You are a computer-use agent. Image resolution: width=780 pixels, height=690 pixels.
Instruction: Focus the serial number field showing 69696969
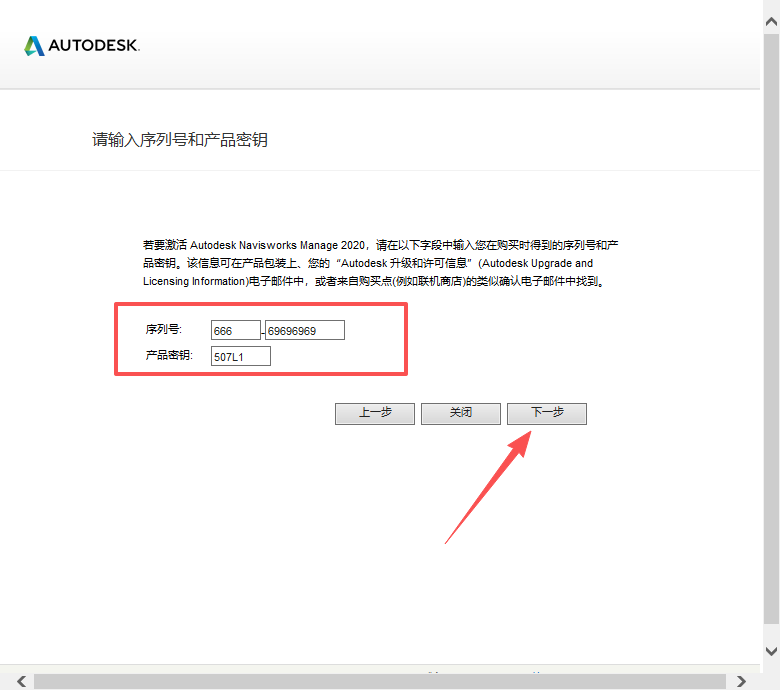click(304, 330)
